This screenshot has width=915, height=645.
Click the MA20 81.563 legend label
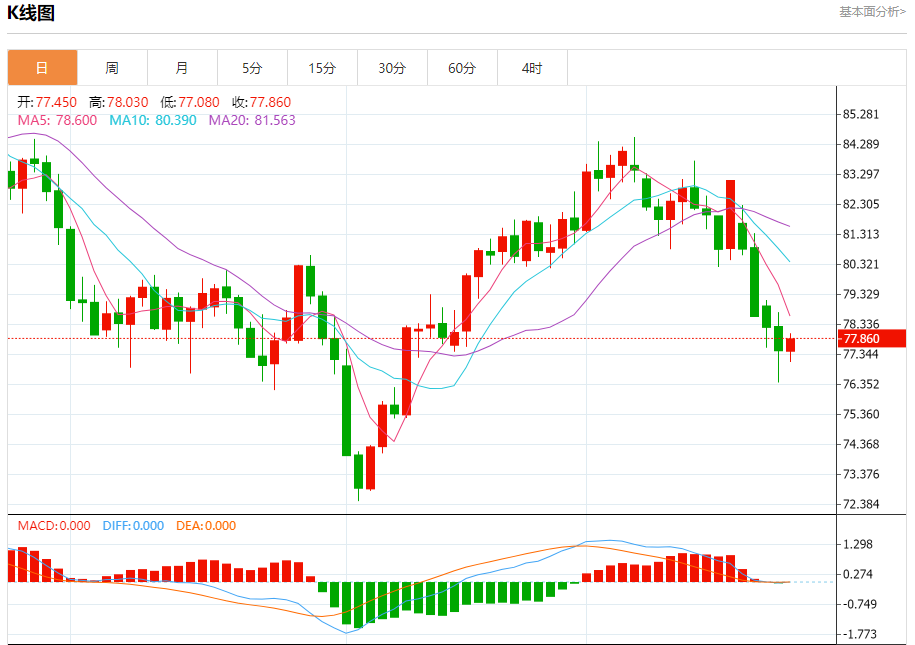pyautogui.click(x=252, y=120)
